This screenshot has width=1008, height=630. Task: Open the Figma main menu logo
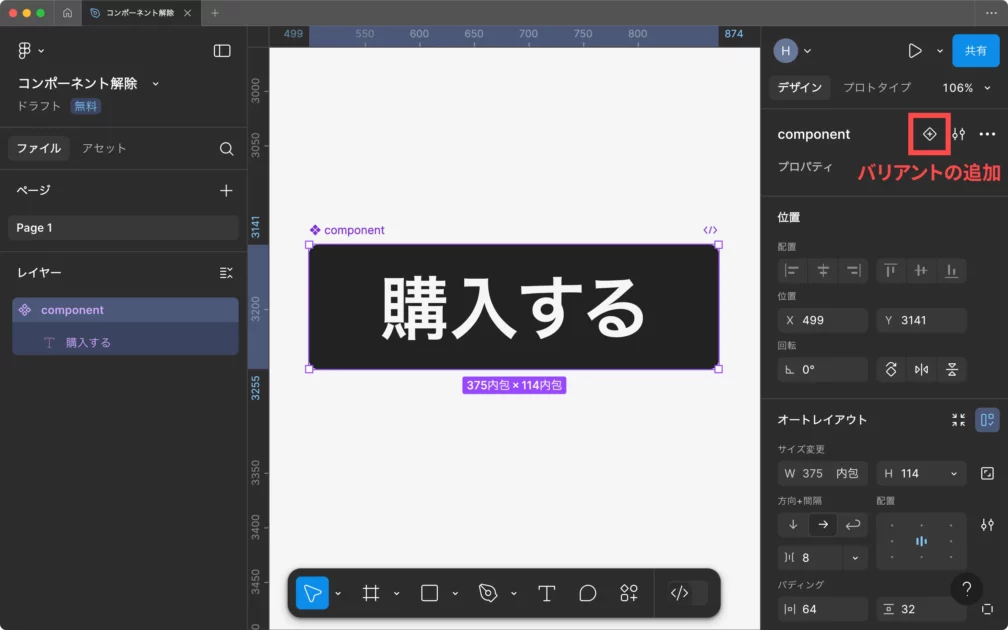click(x=25, y=51)
